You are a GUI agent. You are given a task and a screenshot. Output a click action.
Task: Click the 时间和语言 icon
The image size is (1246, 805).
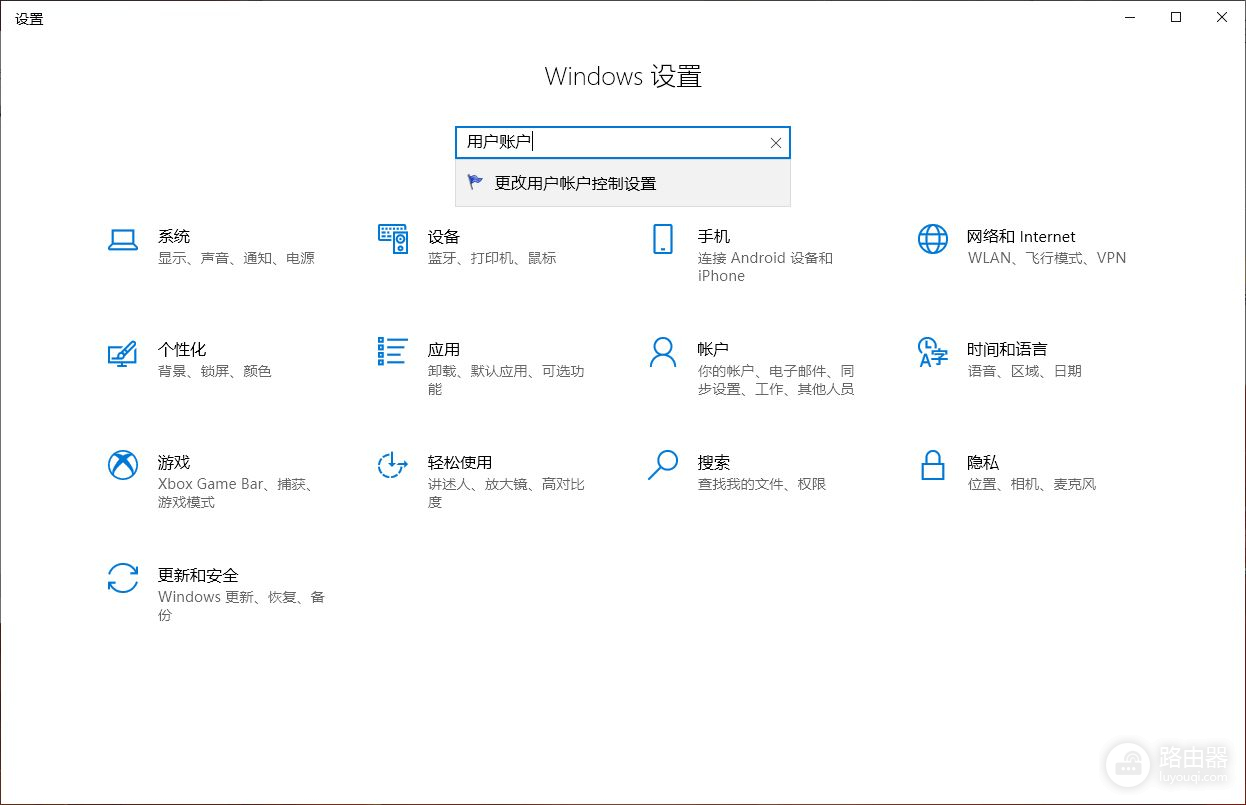tap(932, 352)
